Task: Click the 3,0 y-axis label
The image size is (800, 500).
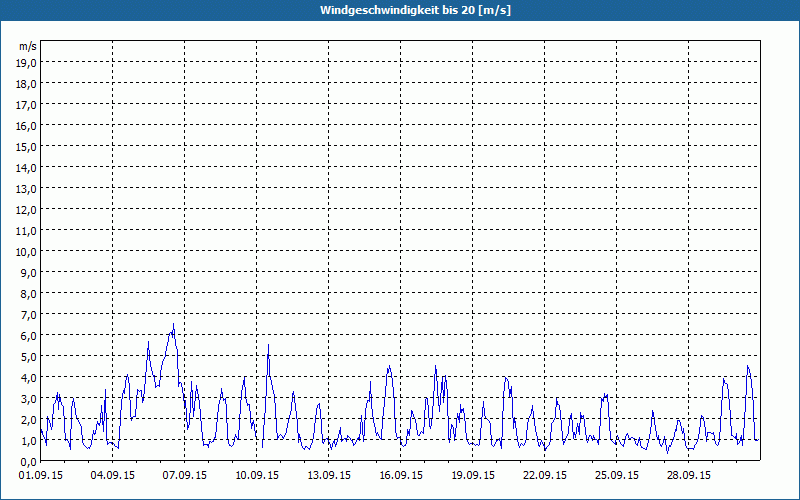Action: pos(29,399)
